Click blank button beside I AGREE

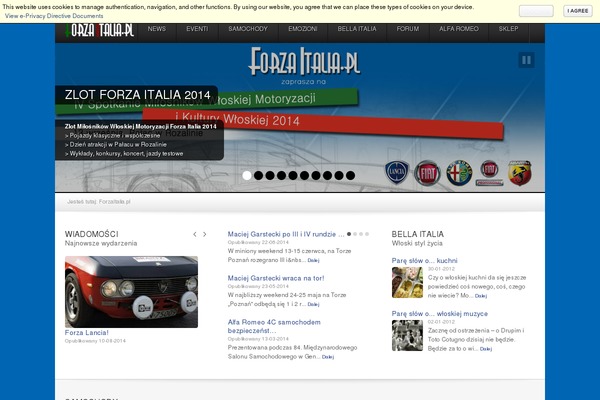coord(536,11)
